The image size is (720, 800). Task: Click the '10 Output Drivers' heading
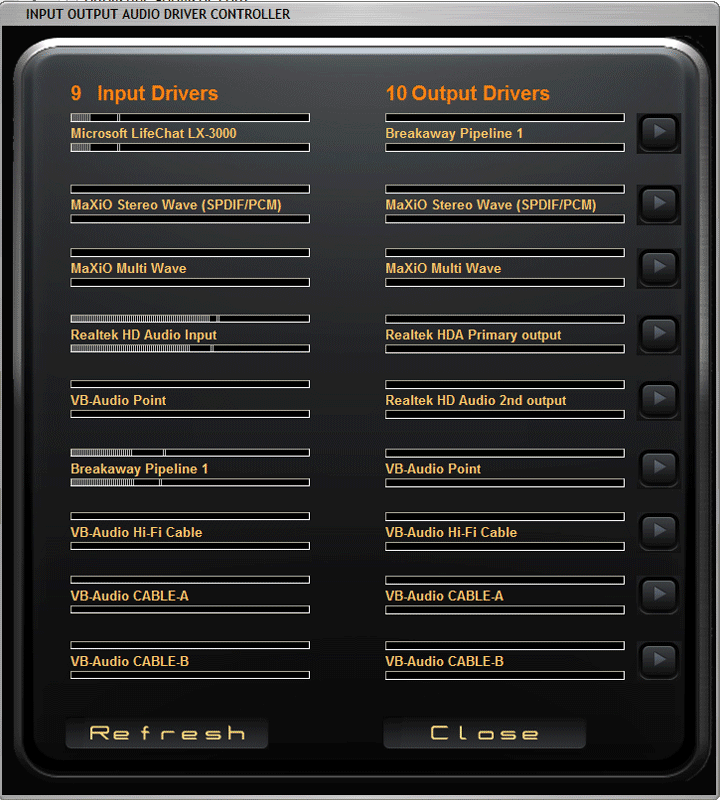(x=467, y=93)
